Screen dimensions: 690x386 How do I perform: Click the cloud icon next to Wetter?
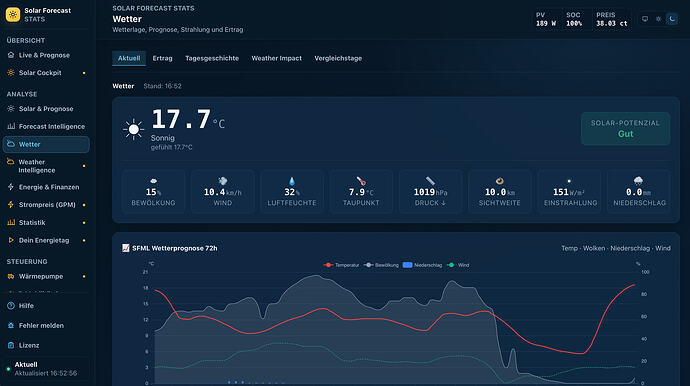(x=11, y=144)
